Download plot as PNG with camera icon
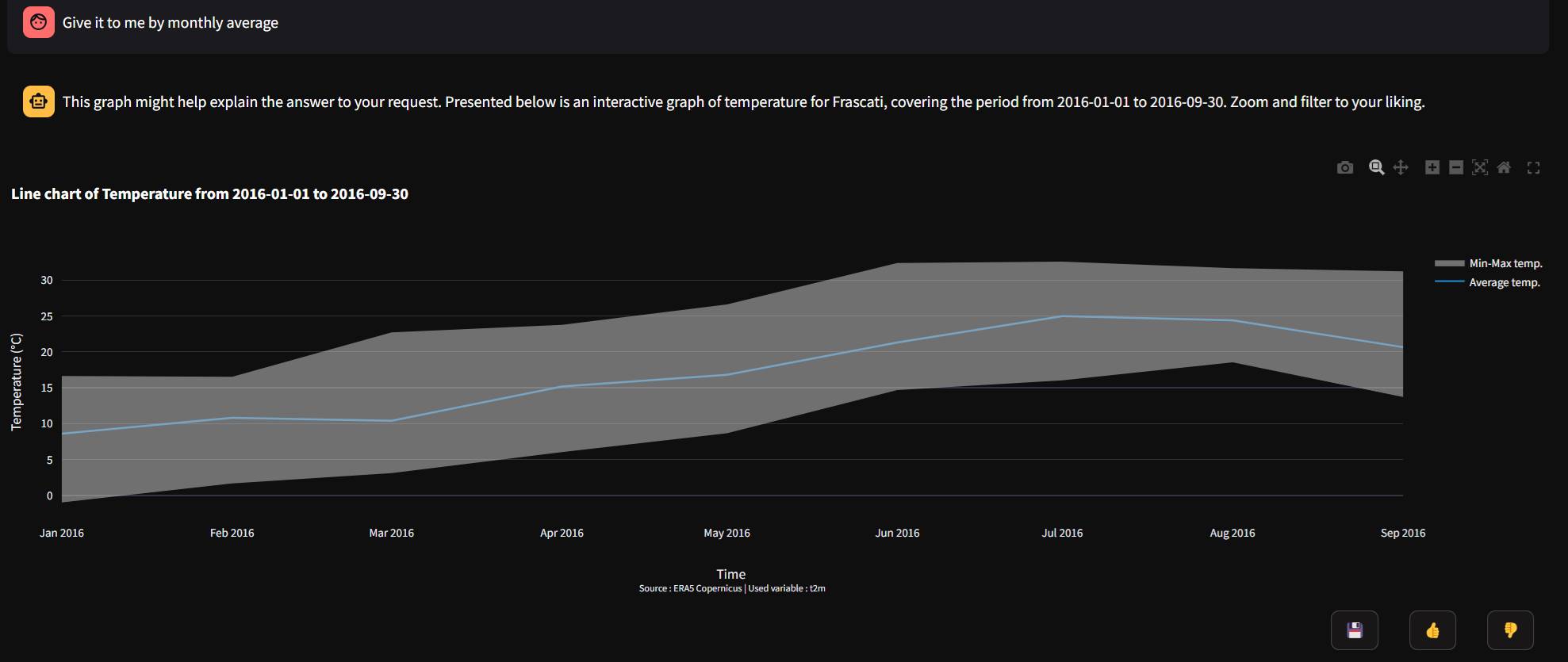The image size is (1568, 662). tap(1344, 167)
